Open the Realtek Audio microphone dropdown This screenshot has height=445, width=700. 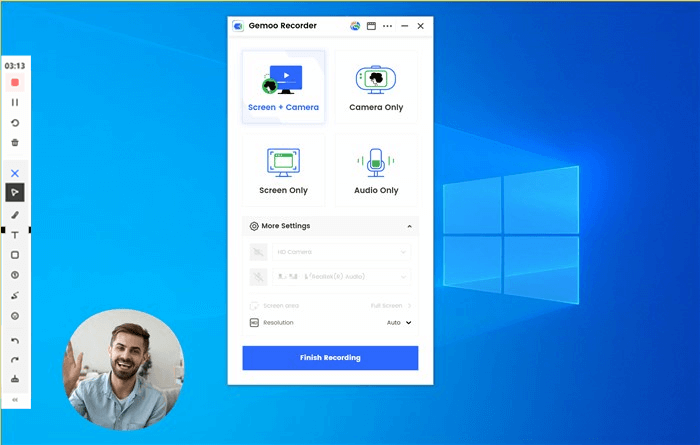342,277
